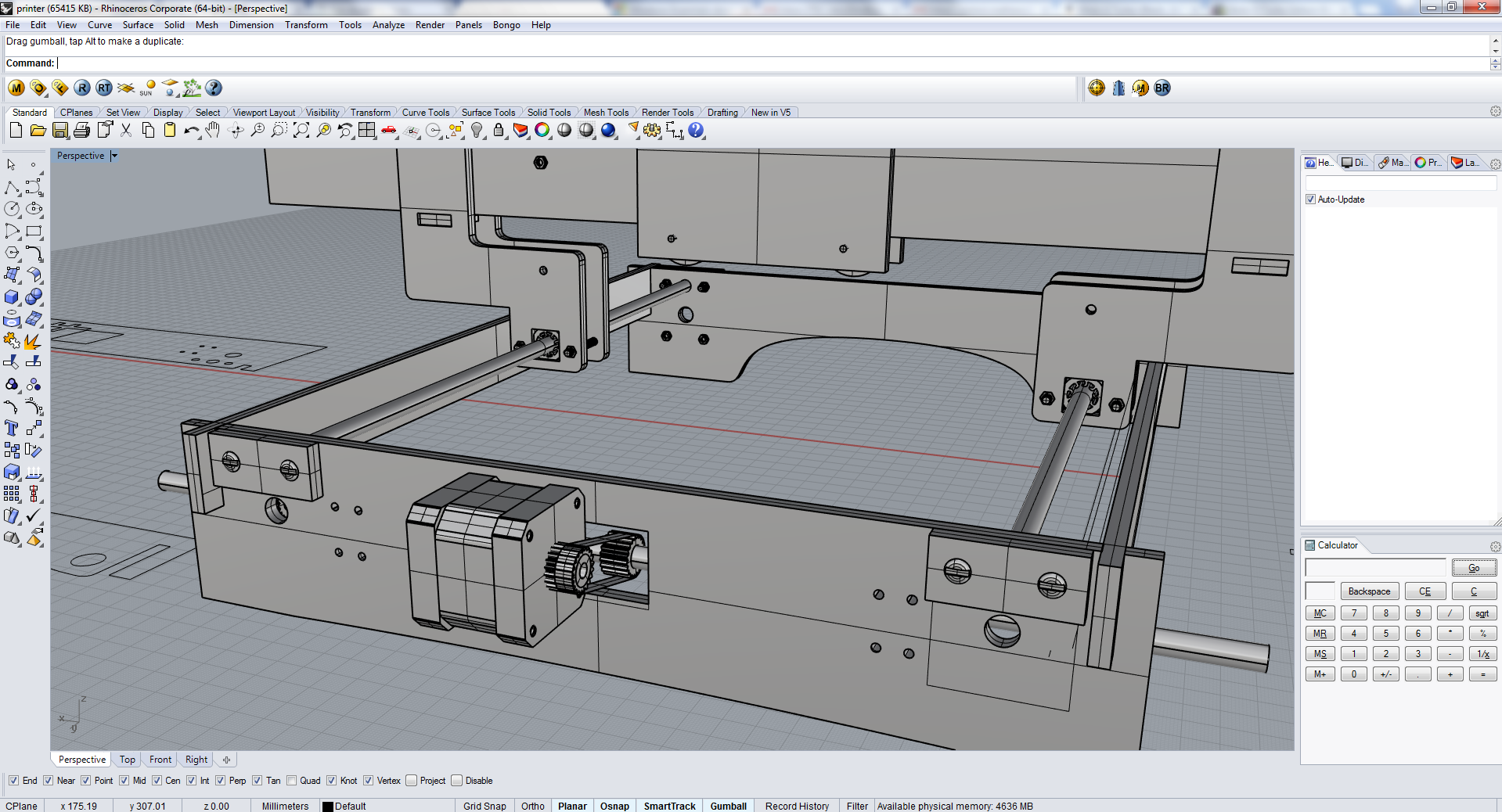Open the Default layer selector in status bar

click(387, 806)
